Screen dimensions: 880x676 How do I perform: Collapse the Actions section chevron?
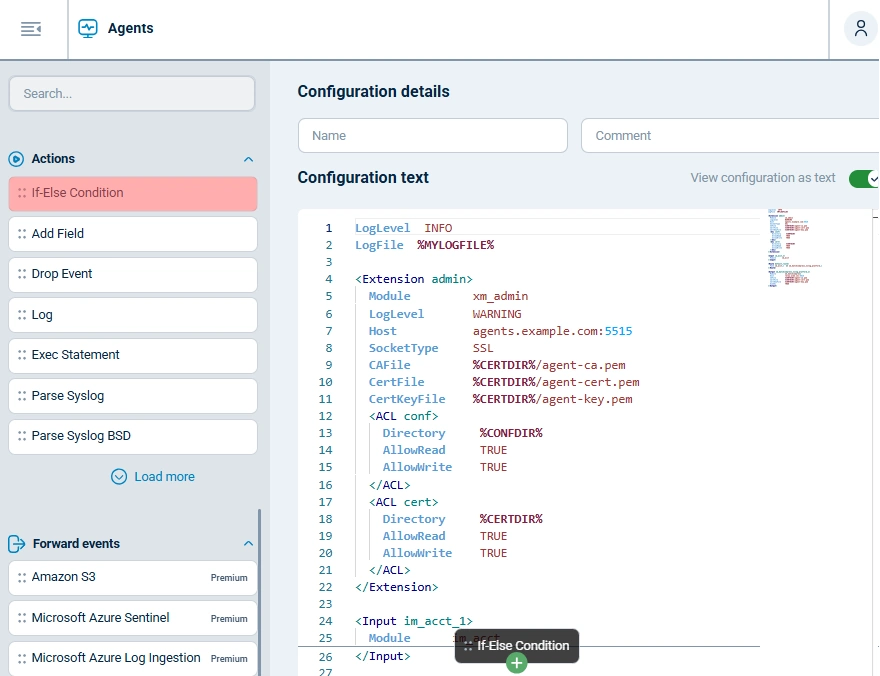click(248, 158)
